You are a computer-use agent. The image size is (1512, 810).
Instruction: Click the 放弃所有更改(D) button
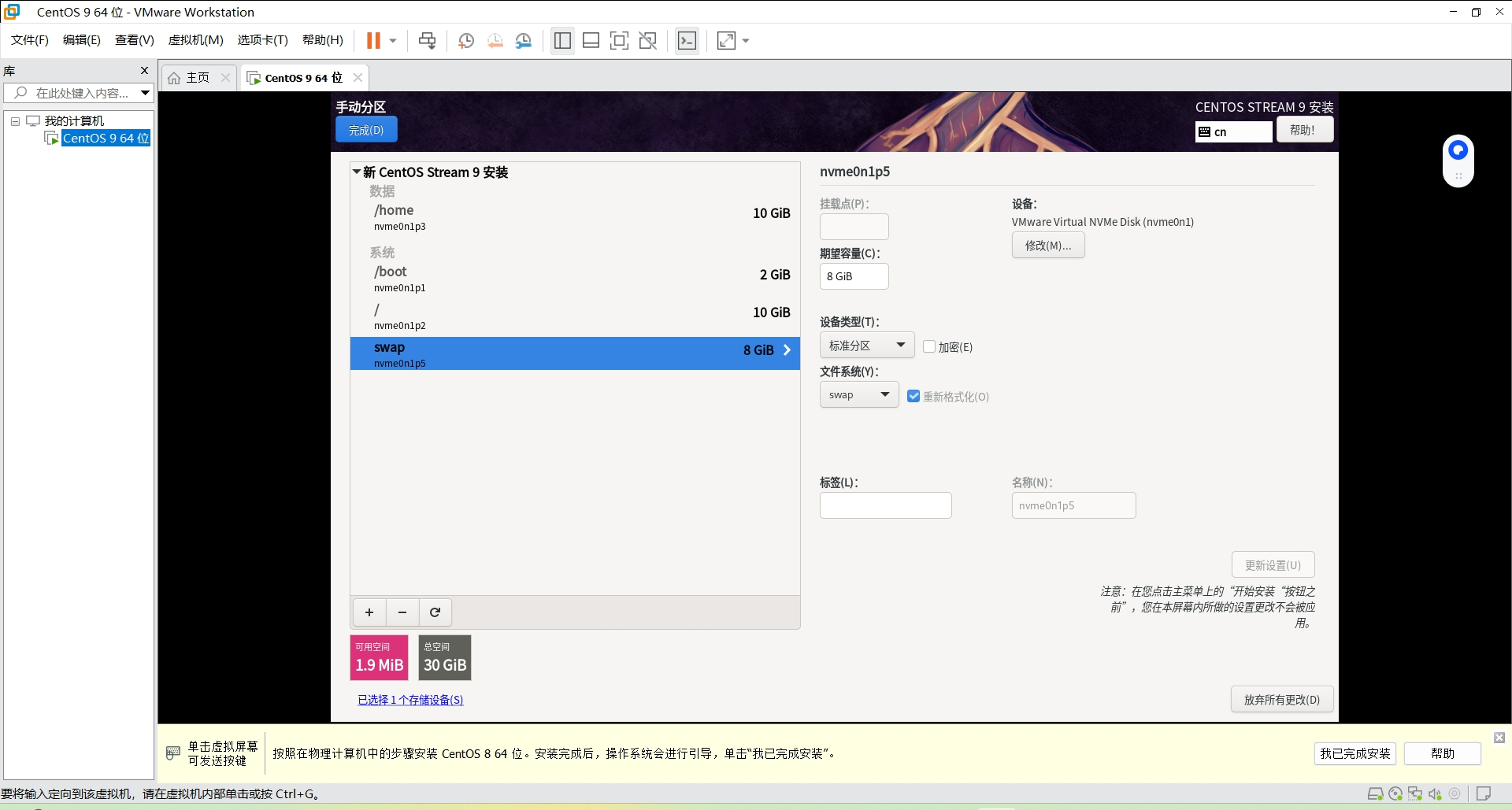pyautogui.click(x=1282, y=700)
